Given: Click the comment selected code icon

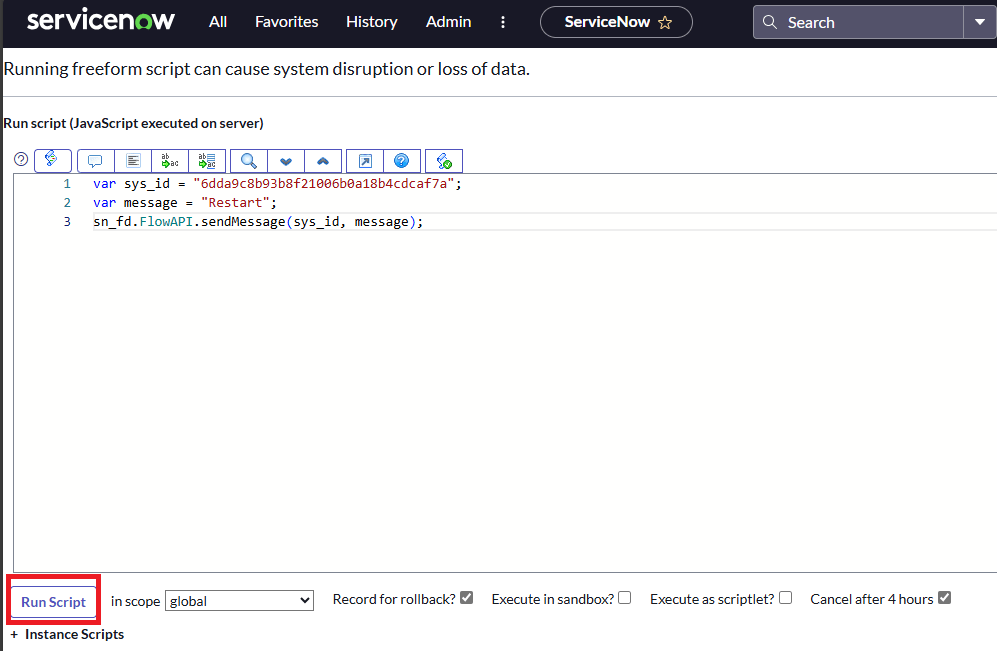Looking at the screenshot, I should pyautogui.click(x=96, y=161).
